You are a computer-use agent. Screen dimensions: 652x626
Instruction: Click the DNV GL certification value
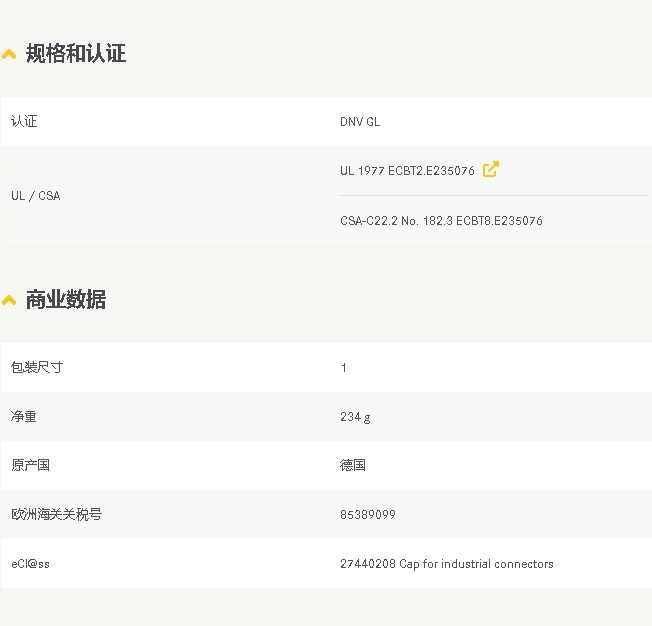coord(360,122)
